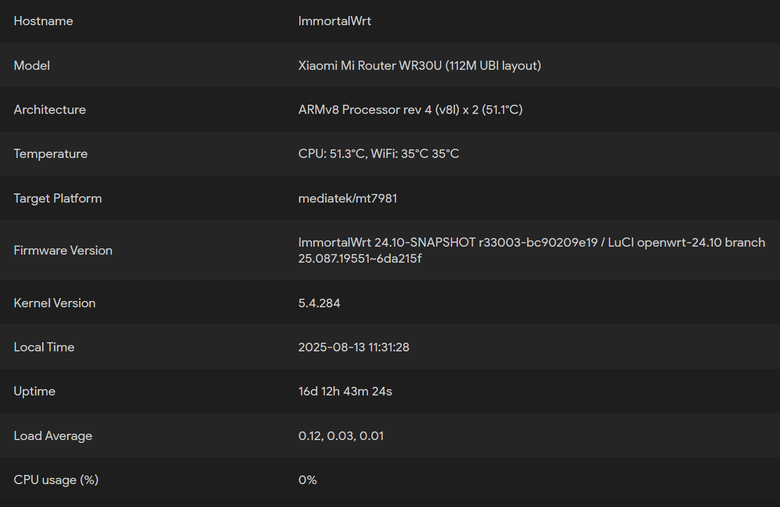Click the Model row label

(32, 66)
